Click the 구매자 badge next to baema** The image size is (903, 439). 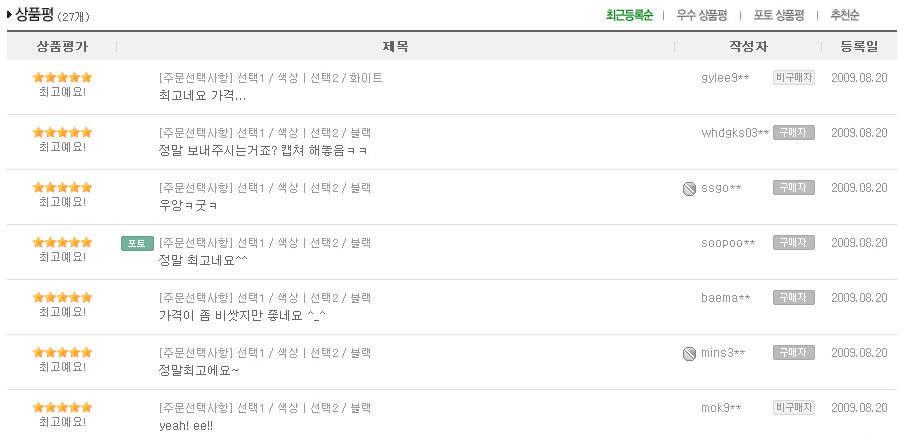pyautogui.click(x=794, y=297)
